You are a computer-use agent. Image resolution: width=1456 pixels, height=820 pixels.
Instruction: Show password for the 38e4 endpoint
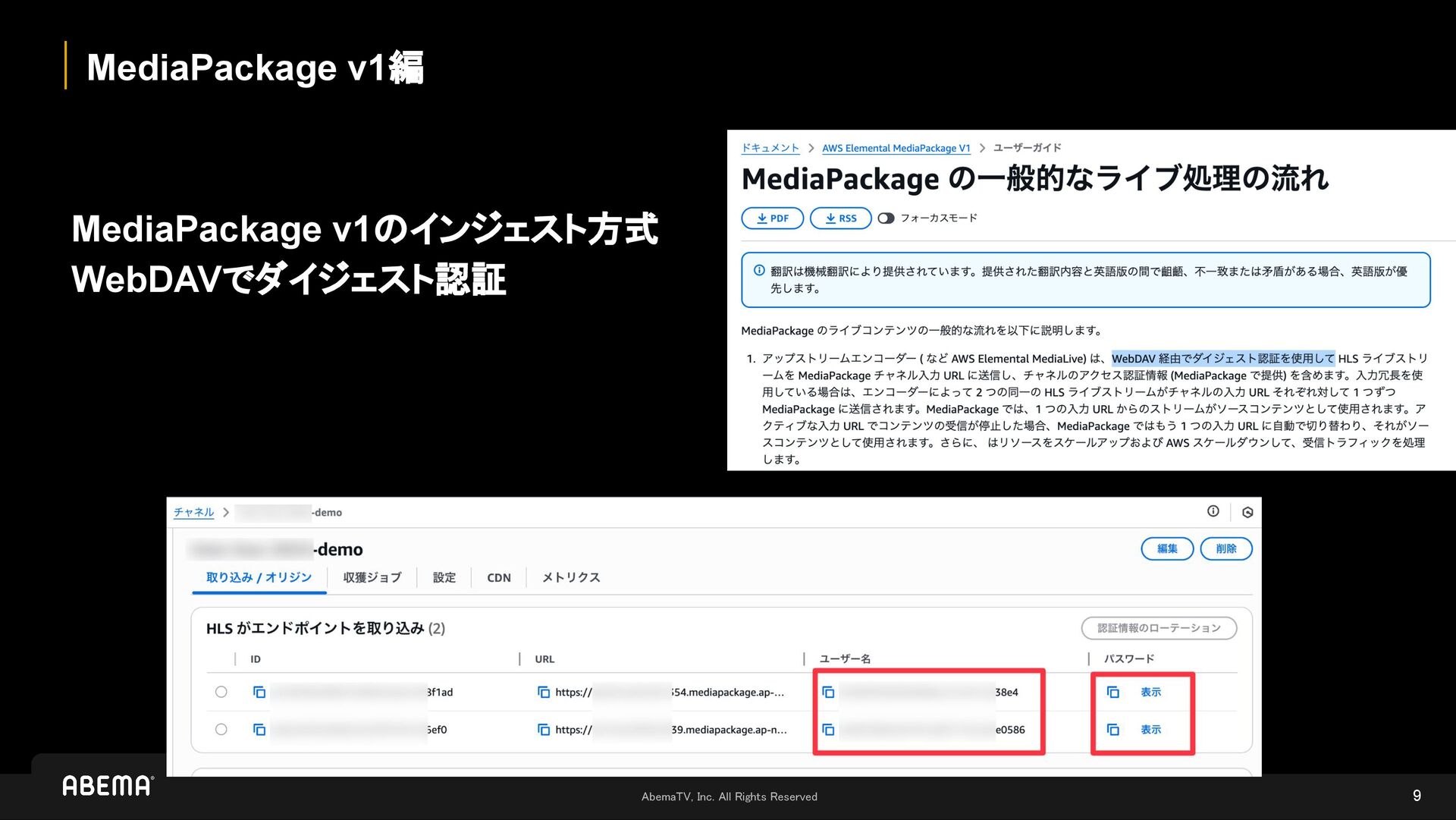click(x=1150, y=692)
